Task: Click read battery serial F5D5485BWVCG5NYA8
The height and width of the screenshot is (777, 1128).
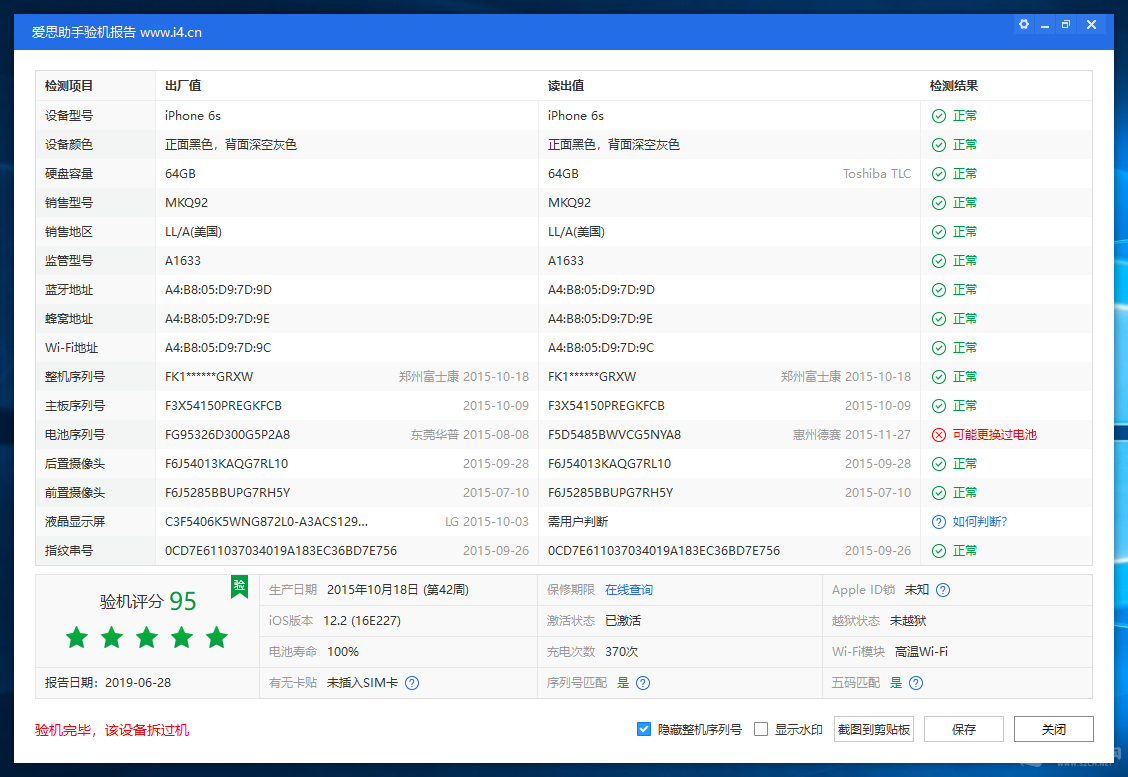Action: pos(614,435)
